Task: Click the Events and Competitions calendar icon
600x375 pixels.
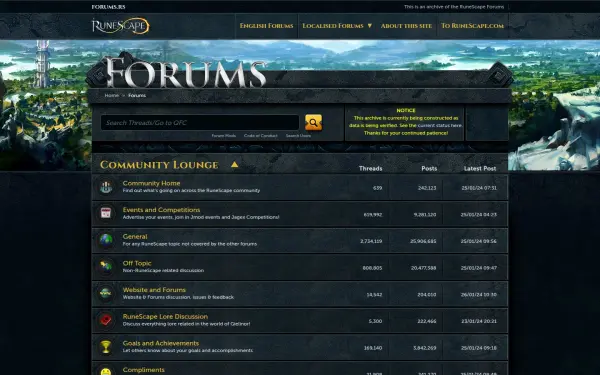Action: 106,214
